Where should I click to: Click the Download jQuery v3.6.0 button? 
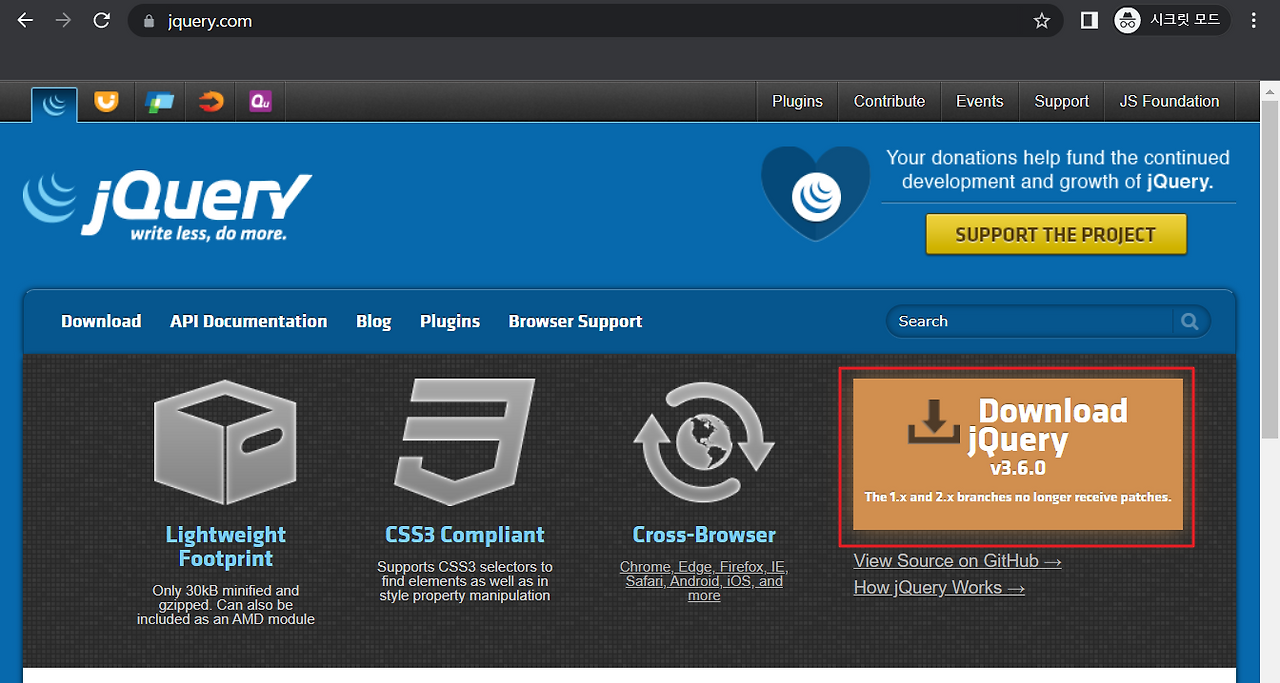click(x=1018, y=455)
